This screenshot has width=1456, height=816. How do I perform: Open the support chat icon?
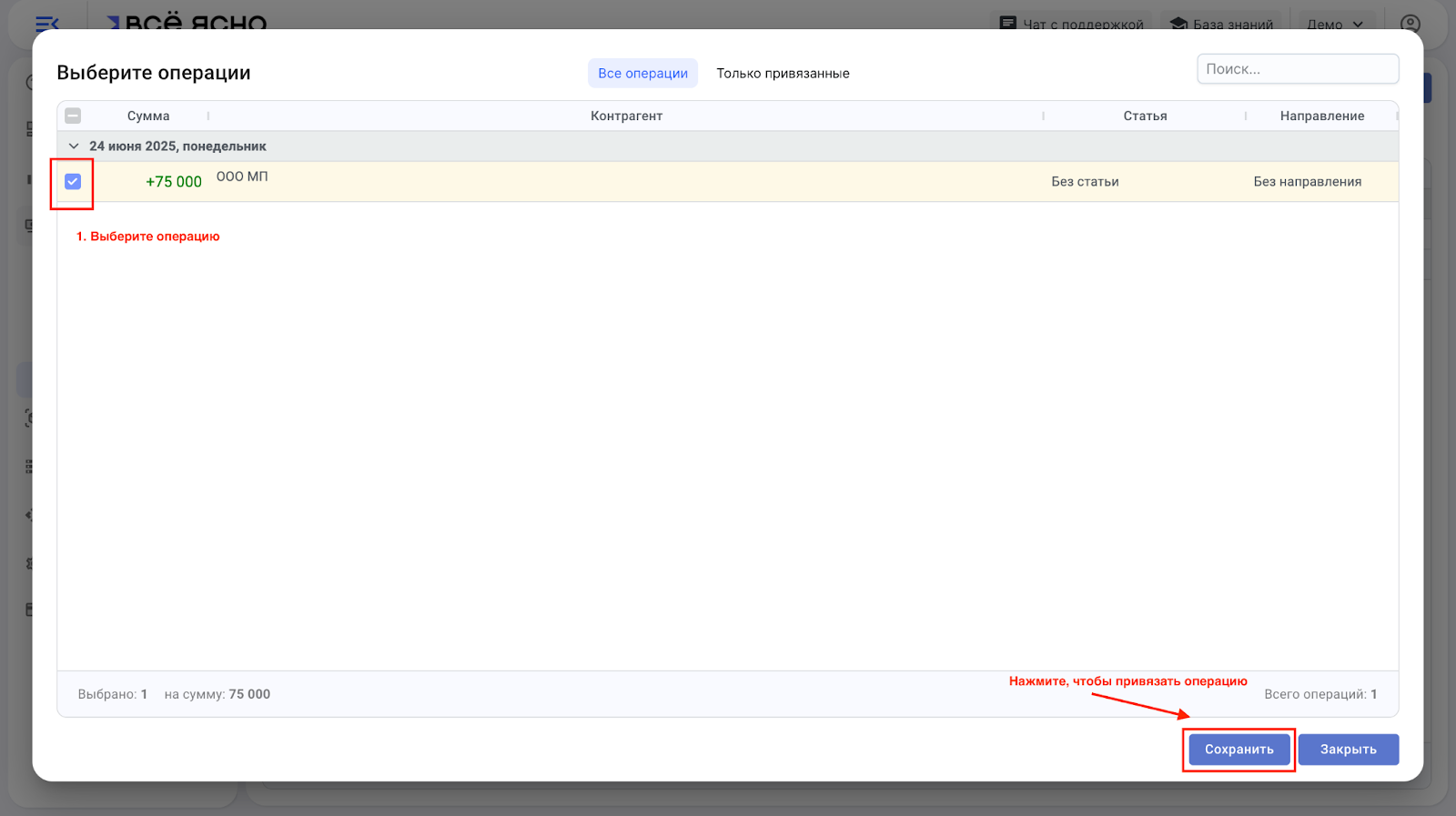coord(1007,24)
